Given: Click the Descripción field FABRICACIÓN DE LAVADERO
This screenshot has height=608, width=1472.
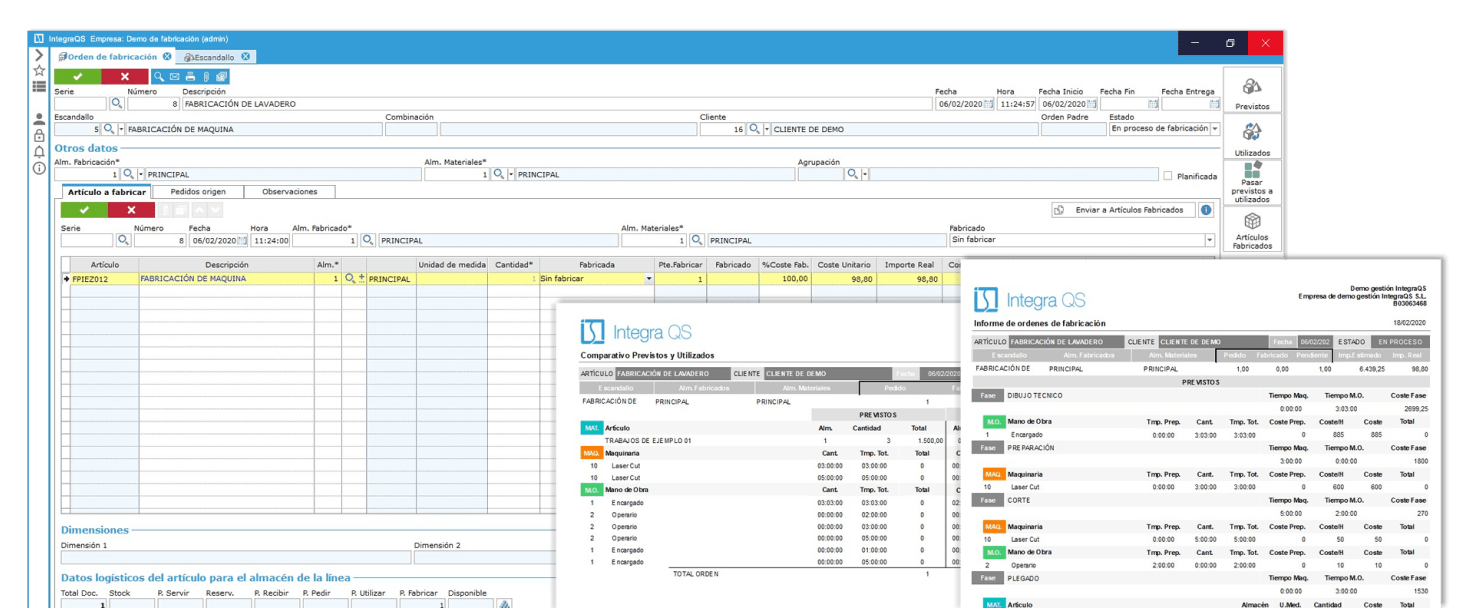Looking at the screenshot, I should point(555,103).
